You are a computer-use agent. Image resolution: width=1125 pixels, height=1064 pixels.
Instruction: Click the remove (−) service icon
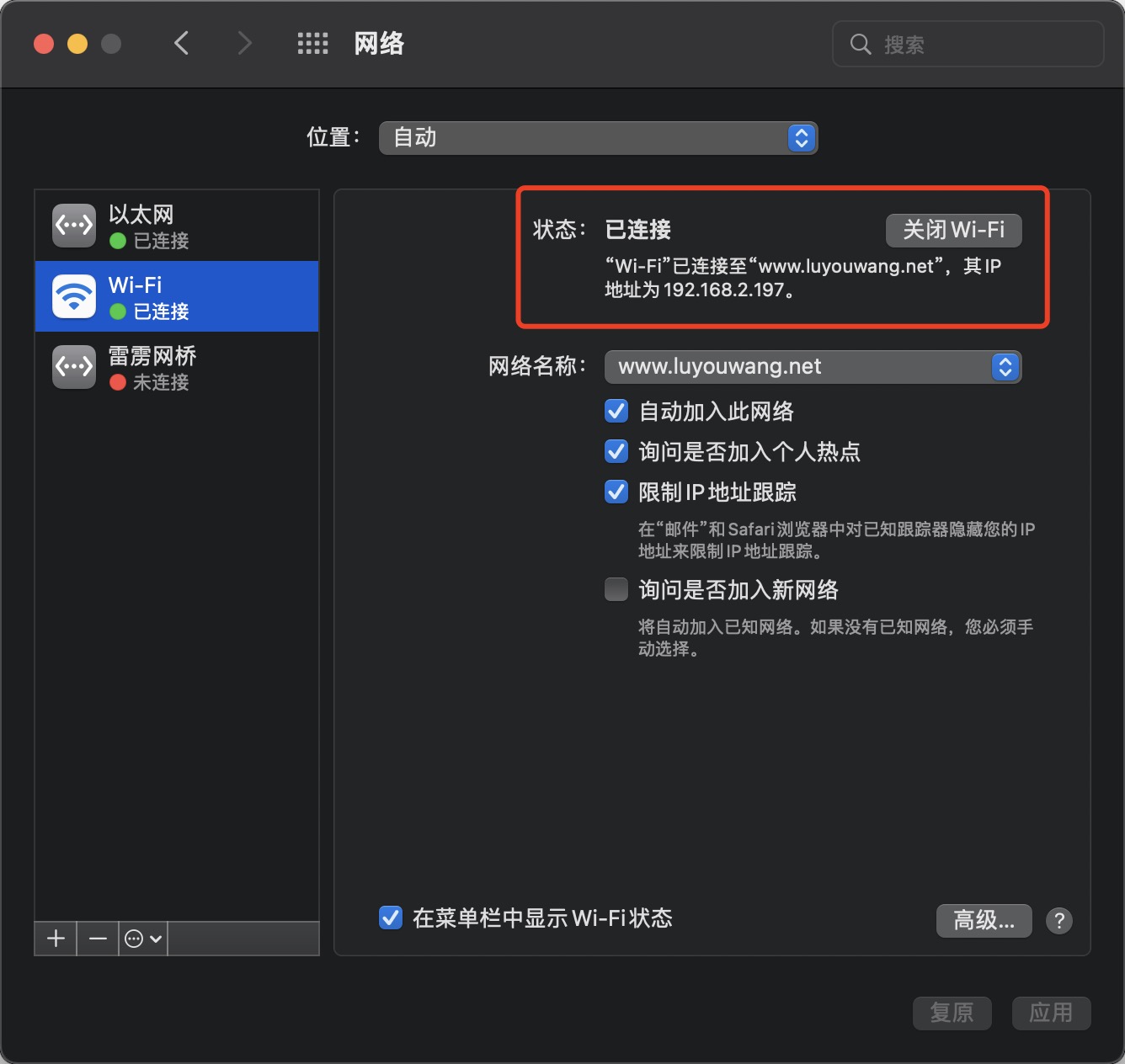click(x=97, y=938)
